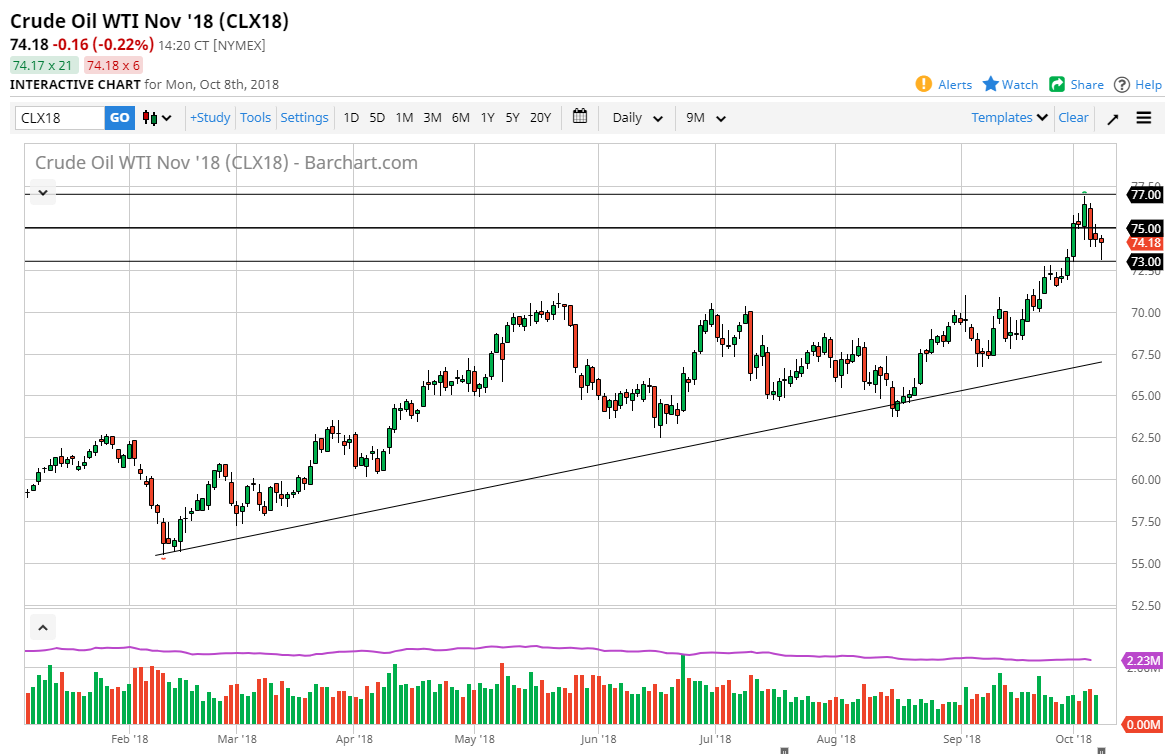
Task: Select the Tools menu
Action: click(x=255, y=117)
